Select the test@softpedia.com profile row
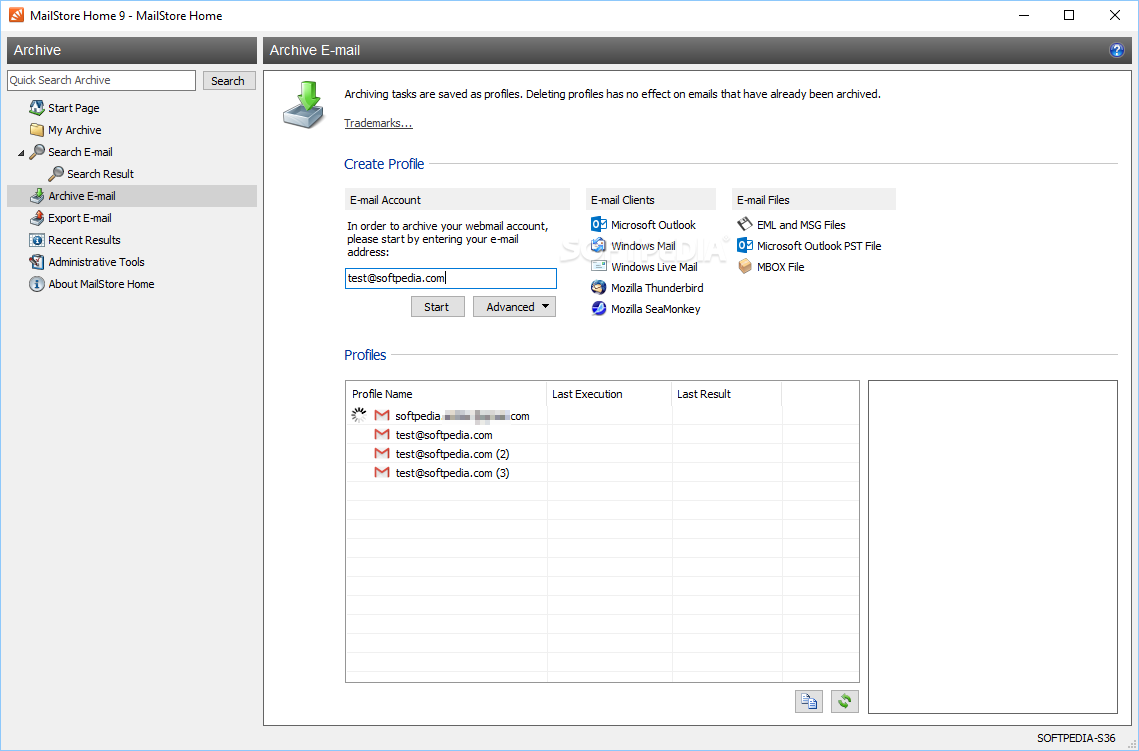The width and height of the screenshot is (1139, 751). click(x=602, y=434)
